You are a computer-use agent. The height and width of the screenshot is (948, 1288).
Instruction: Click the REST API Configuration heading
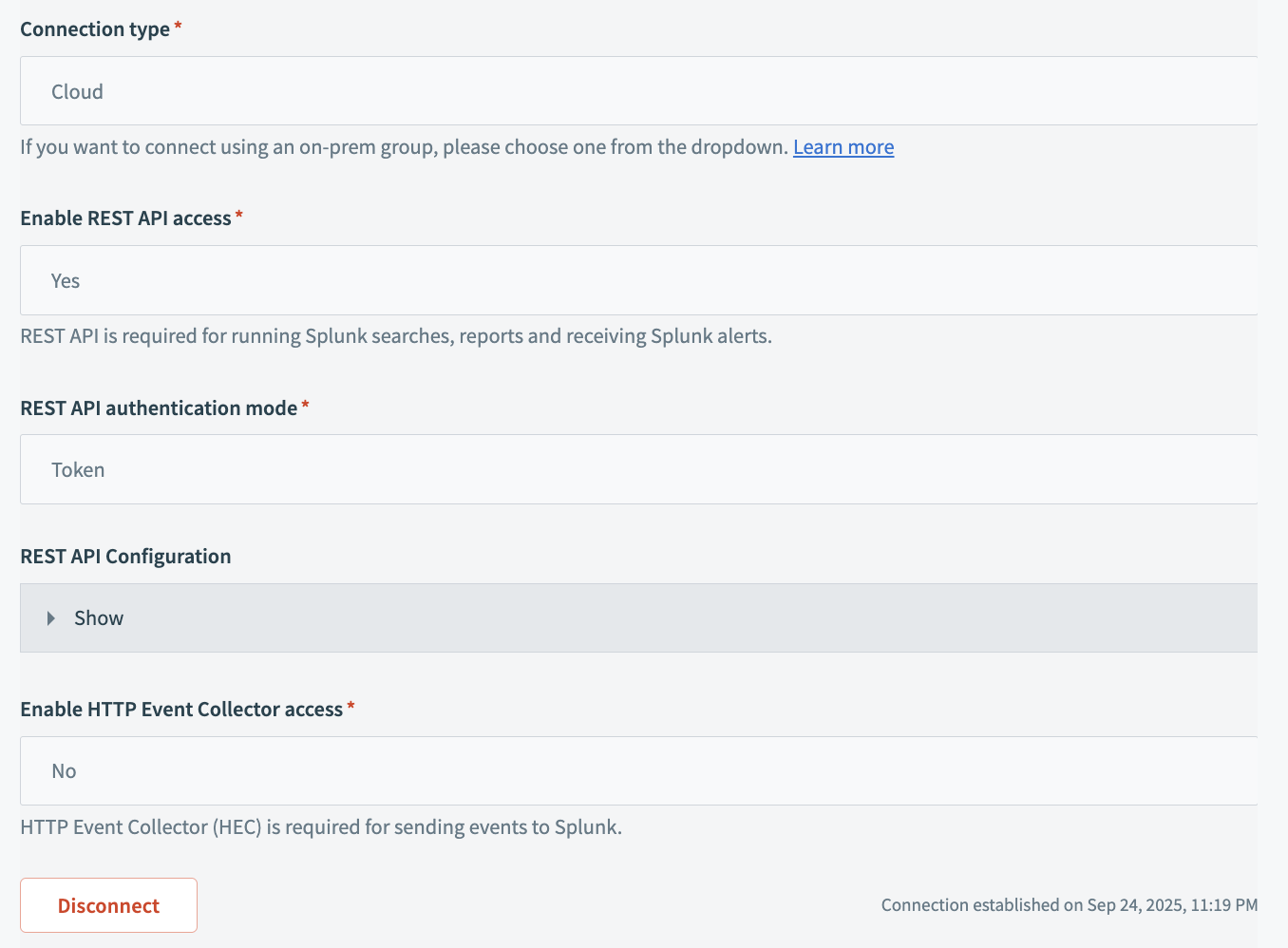(125, 557)
